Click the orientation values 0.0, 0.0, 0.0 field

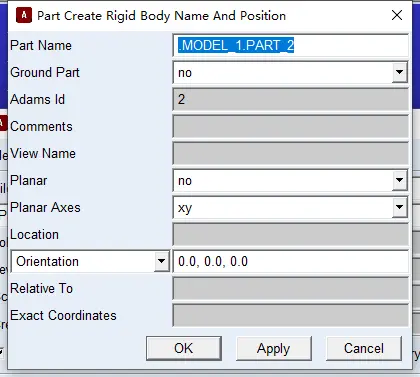point(291,261)
